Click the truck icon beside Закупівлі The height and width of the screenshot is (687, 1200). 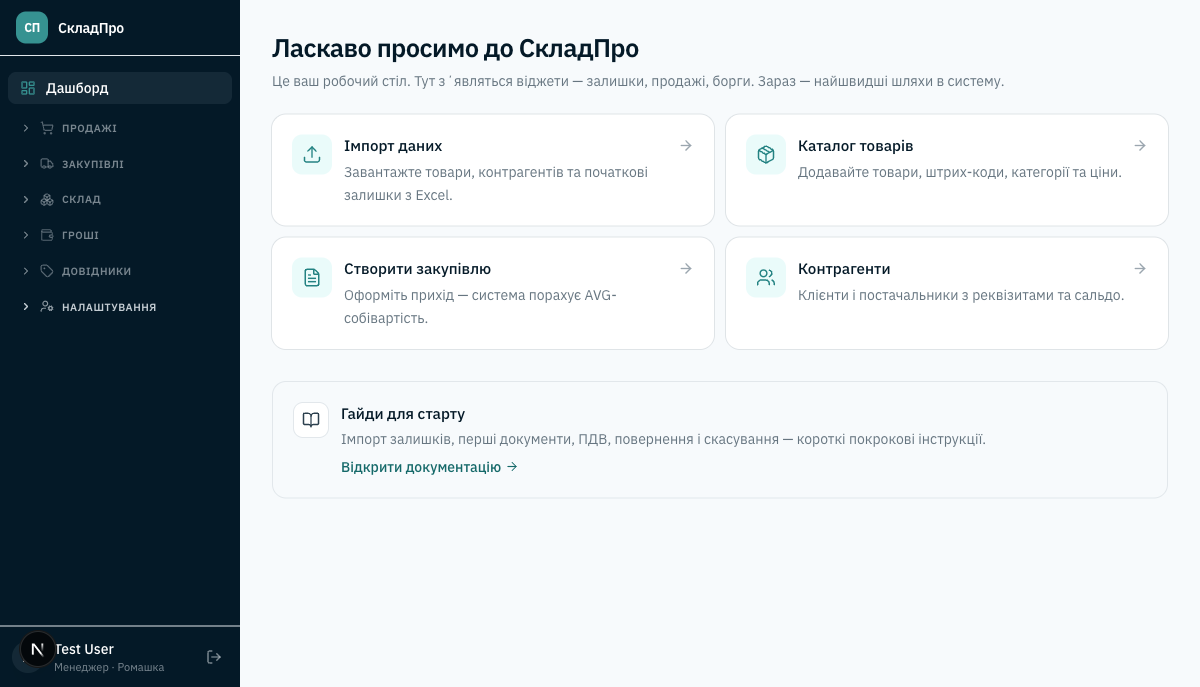(x=47, y=164)
